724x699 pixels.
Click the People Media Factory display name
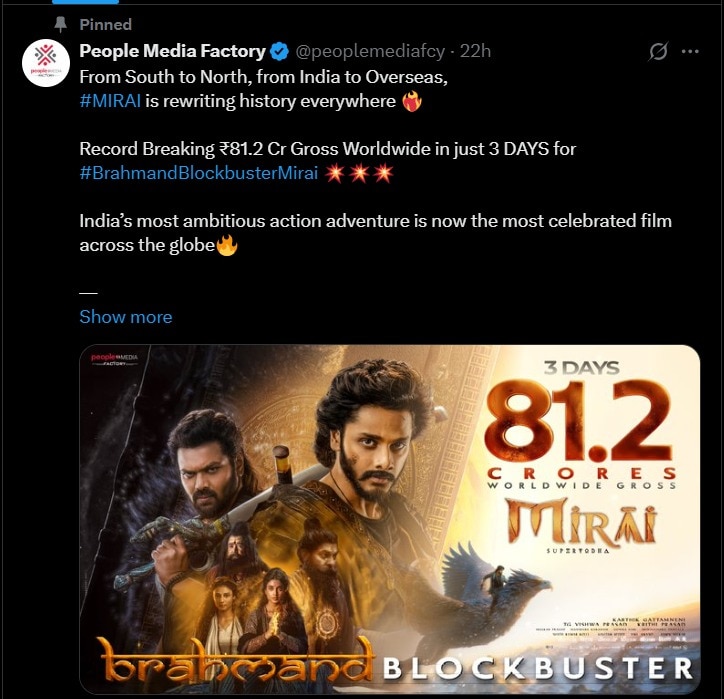tap(172, 51)
